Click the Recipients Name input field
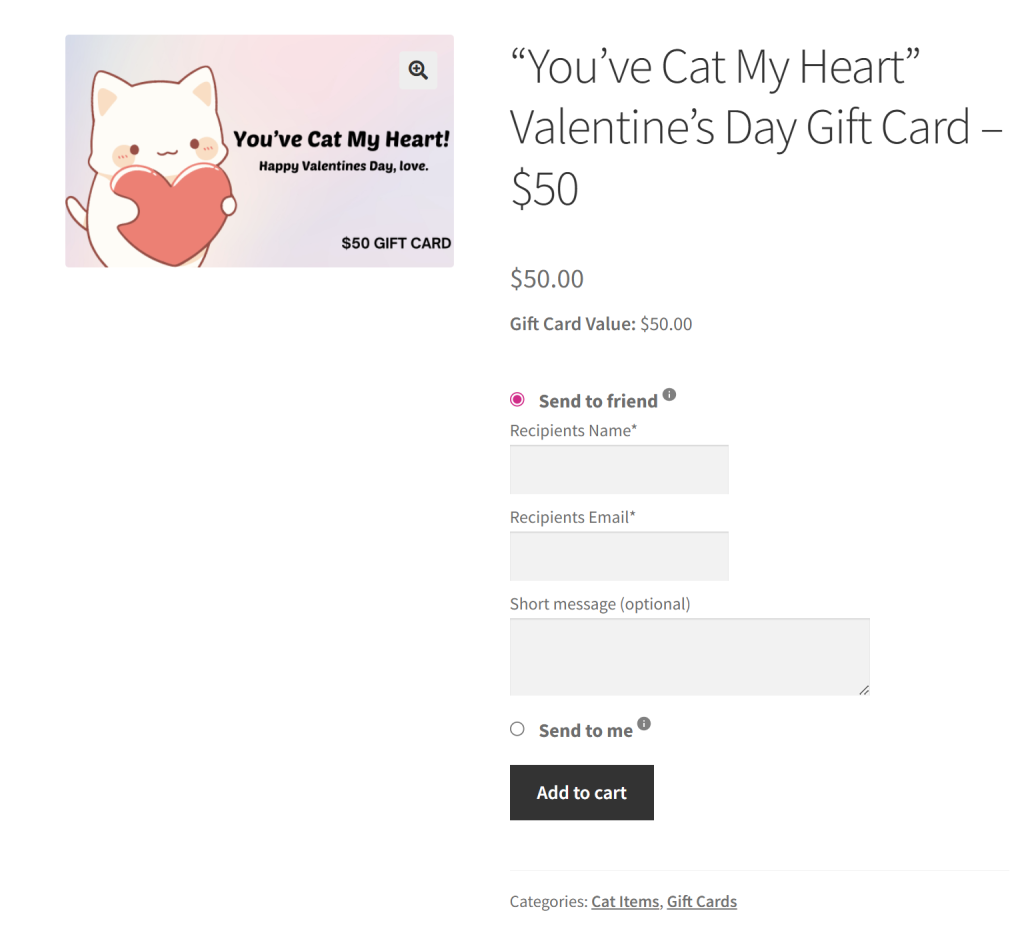The image size is (1024, 927). pyautogui.click(x=618, y=469)
